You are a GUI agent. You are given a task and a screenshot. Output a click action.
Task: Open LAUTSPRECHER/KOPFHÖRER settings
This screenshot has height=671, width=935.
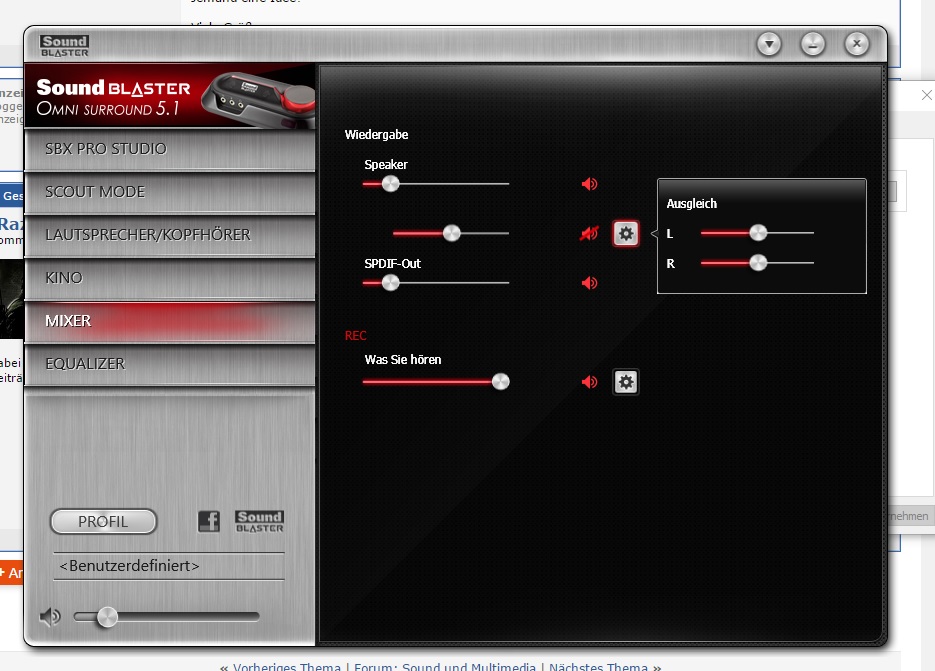170,235
